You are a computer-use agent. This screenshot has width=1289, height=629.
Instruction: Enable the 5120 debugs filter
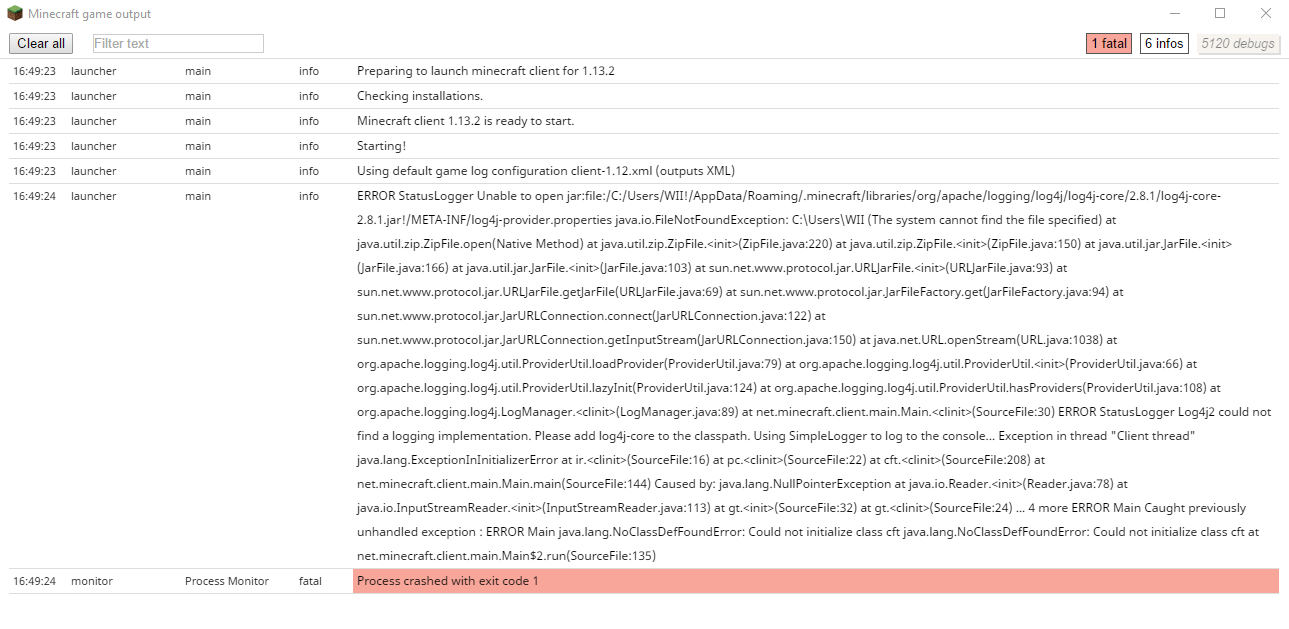1238,44
